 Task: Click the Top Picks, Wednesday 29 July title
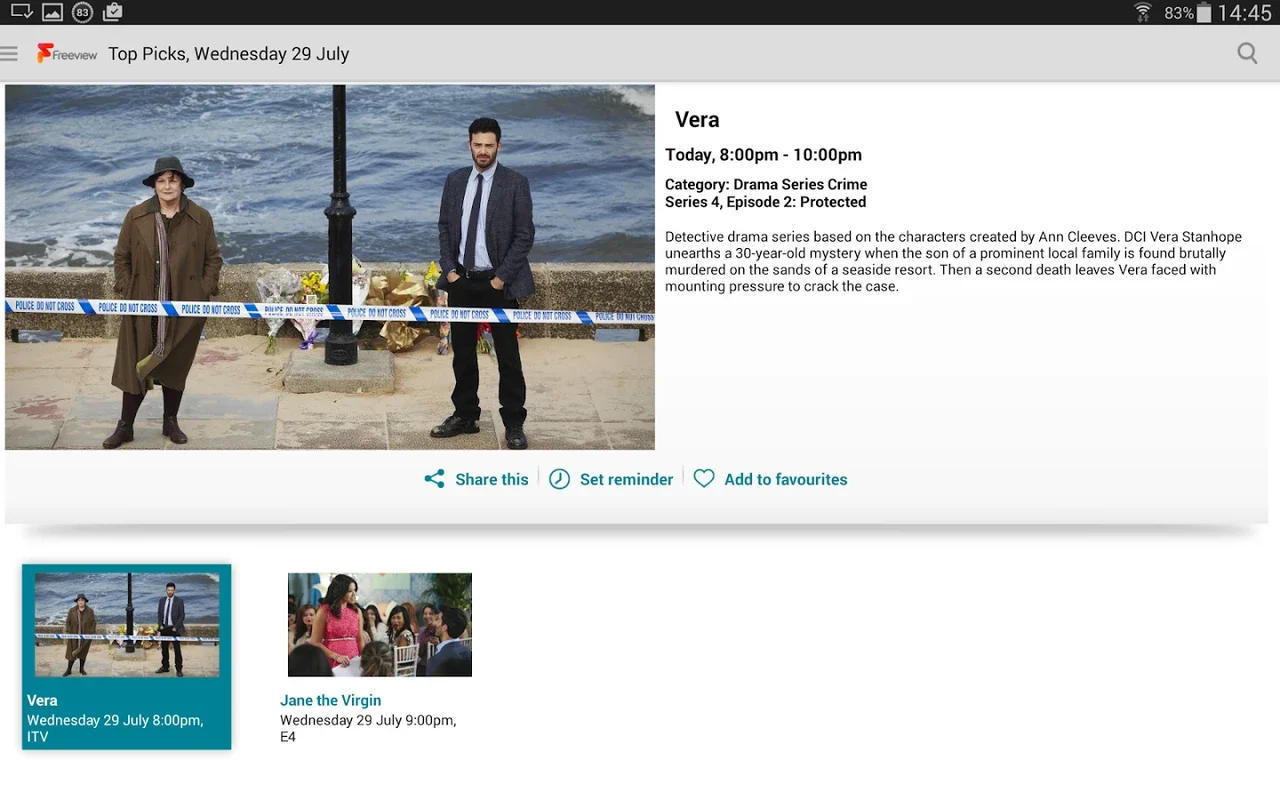coord(228,54)
